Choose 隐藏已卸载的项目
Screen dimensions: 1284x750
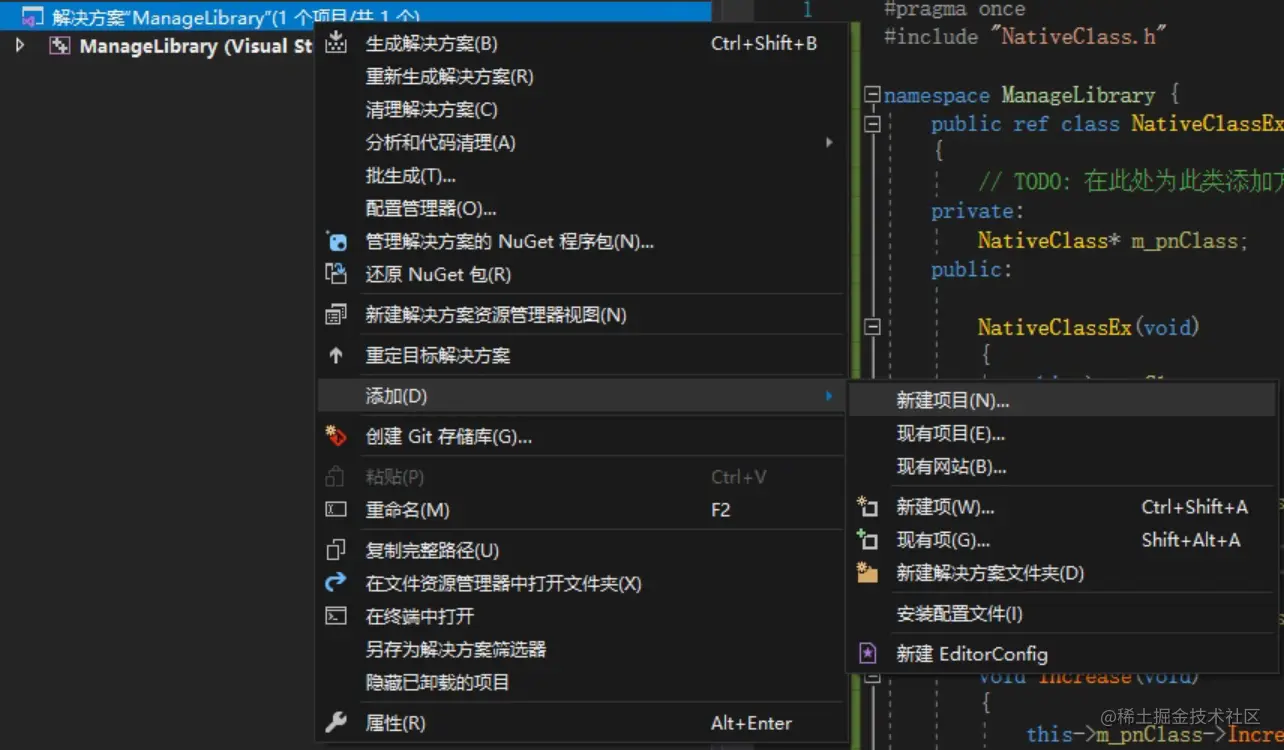[580, 682]
